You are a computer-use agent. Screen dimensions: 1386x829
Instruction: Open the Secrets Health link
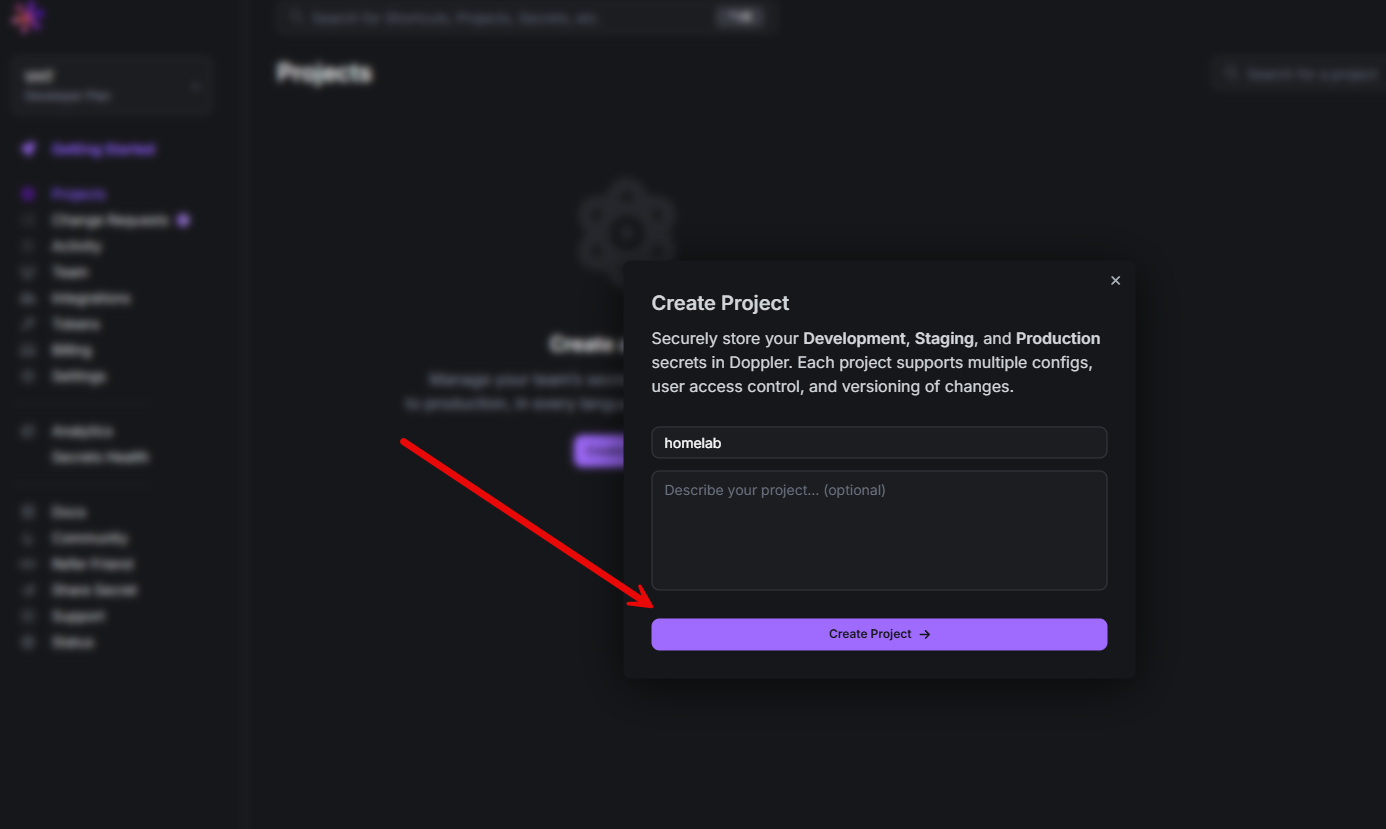100,457
